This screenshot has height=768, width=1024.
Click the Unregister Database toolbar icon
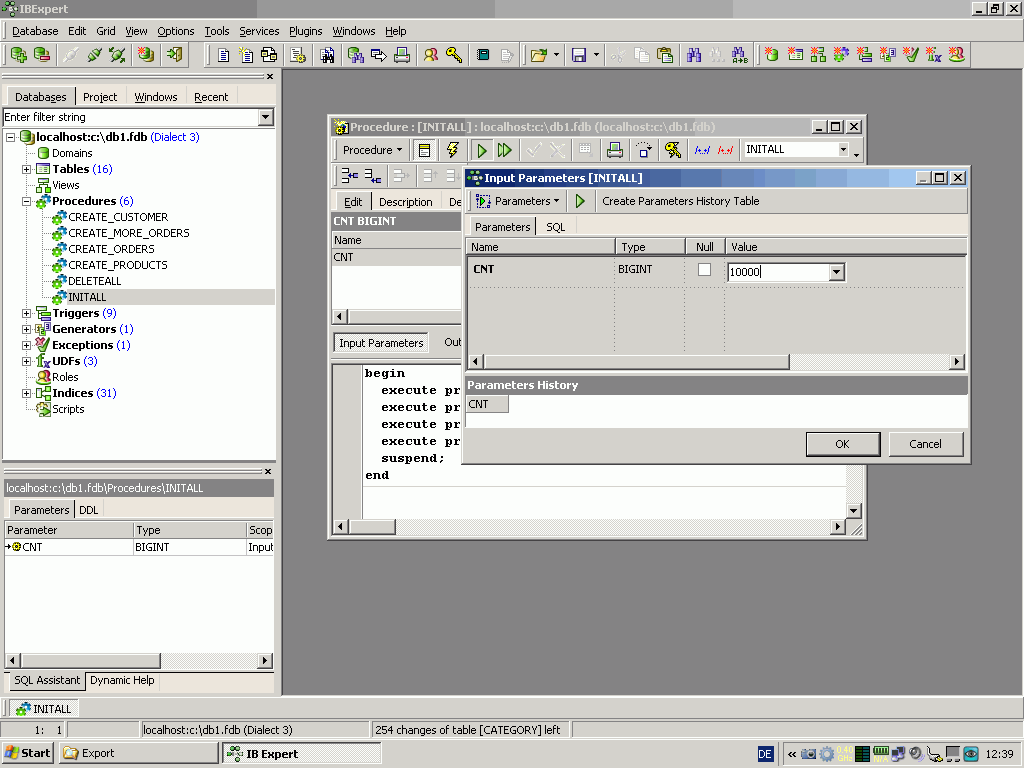(x=42, y=55)
